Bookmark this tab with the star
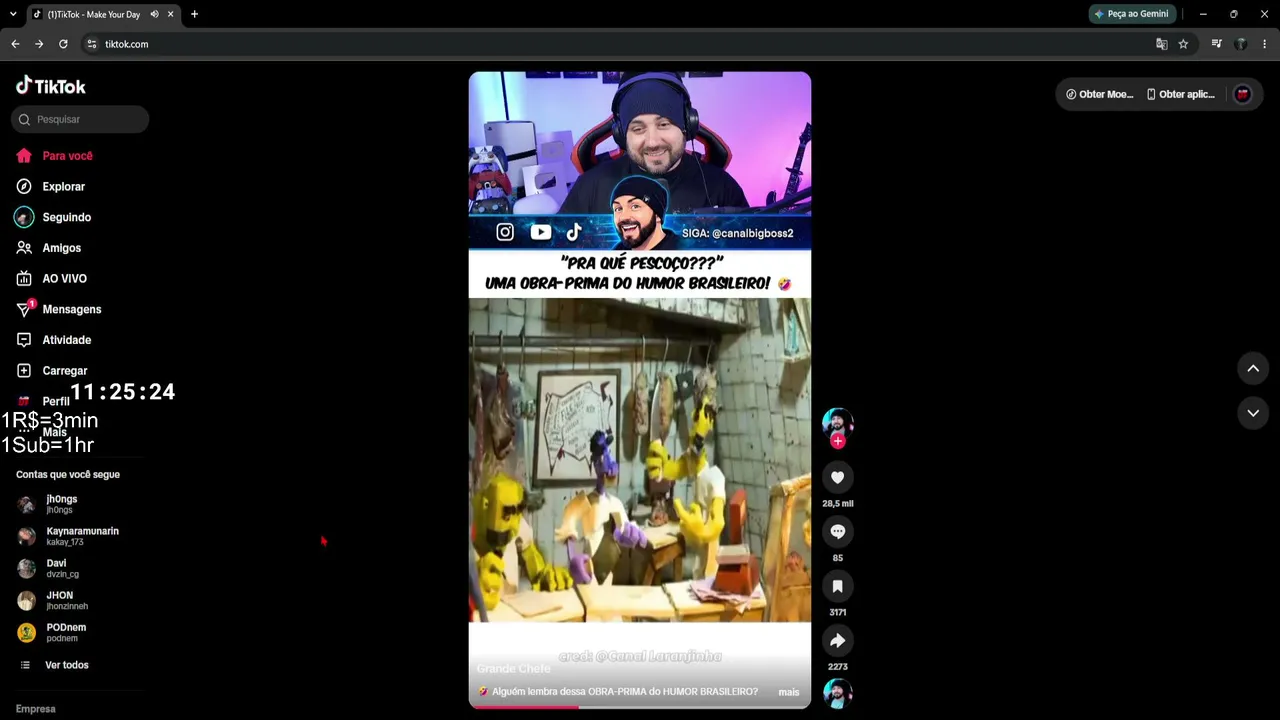This screenshot has height=720, width=1280. point(1183,44)
